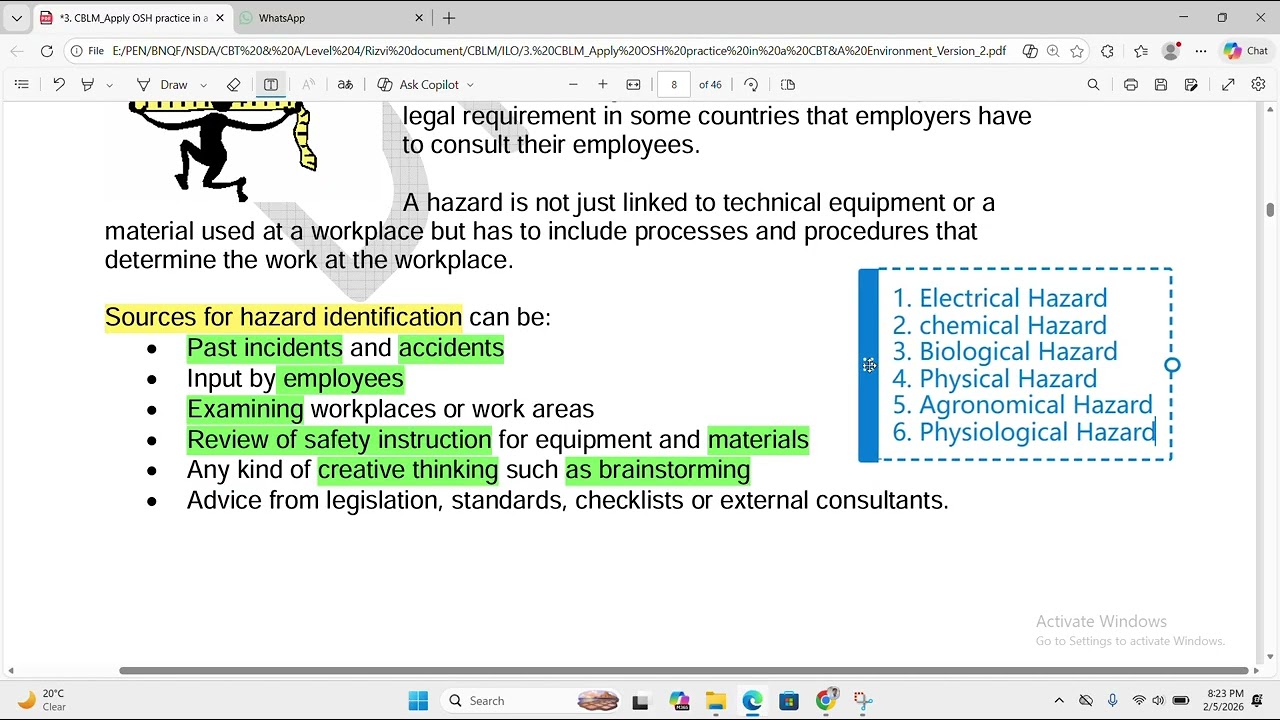
Task: Click the address bar zoom magnifier
Action: [x=1053, y=51]
